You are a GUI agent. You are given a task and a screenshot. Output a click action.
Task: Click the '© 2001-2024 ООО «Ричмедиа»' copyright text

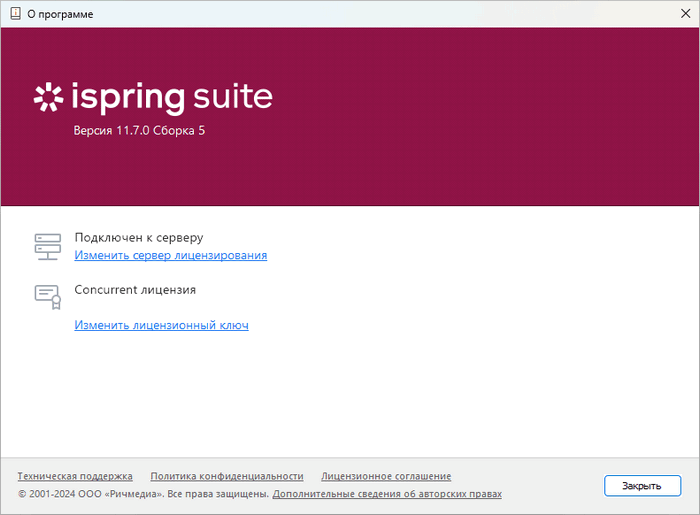pos(90,494)
